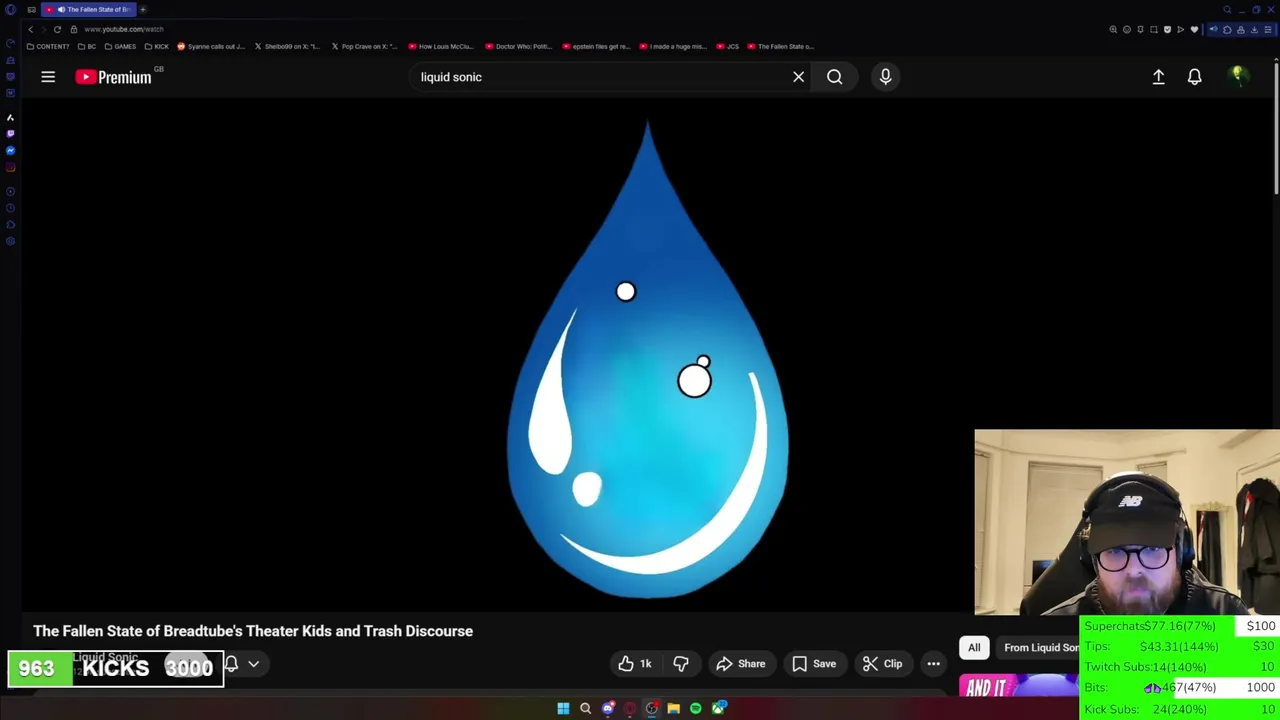1280x720 pixels.
Task: Dislike the video with thumbs down
Action: pyautogui.click(x=681, y=664)
